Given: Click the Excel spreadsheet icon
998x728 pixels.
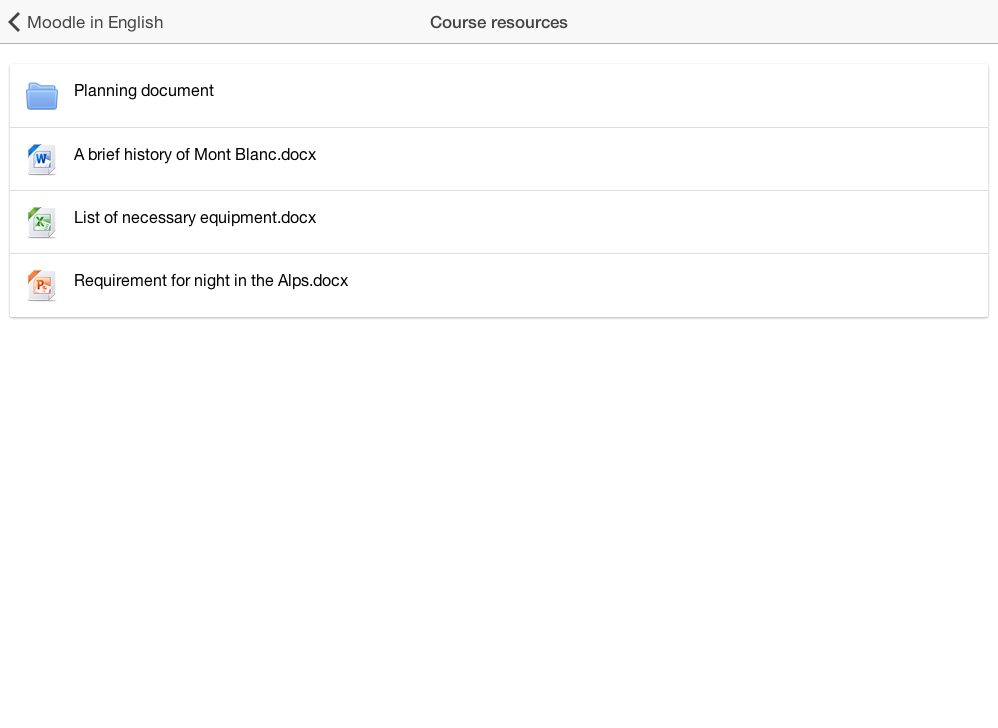Looking at the screenshot, I should (x=42, y=222).
